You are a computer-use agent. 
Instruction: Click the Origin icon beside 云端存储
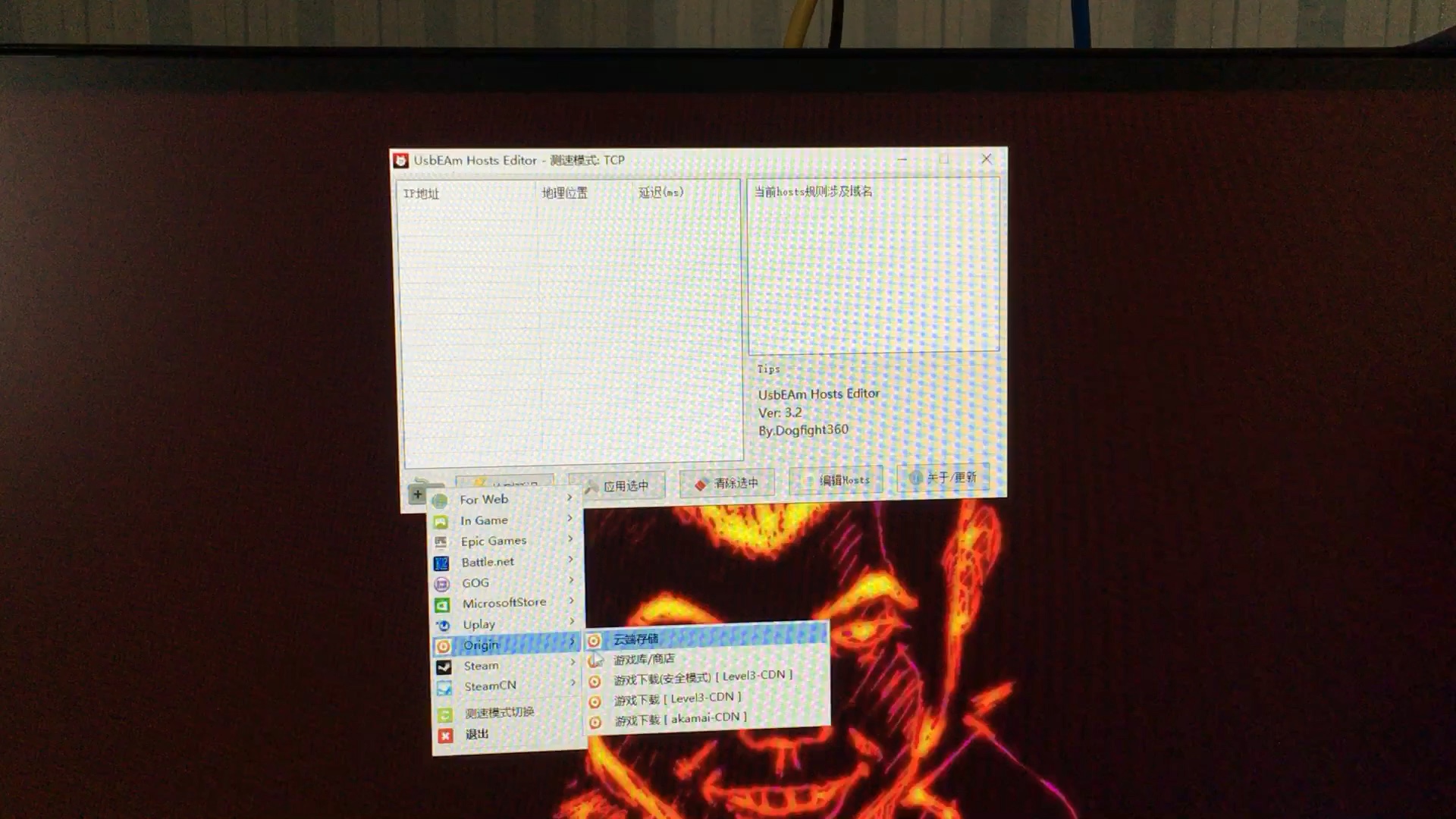pos(594,641)
